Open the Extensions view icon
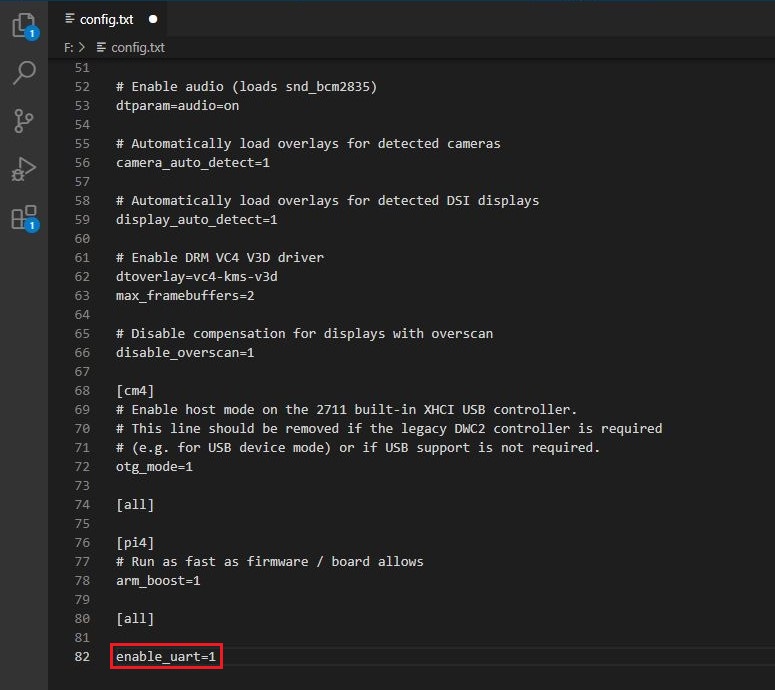The image size is (775, 690). point(24,217)
